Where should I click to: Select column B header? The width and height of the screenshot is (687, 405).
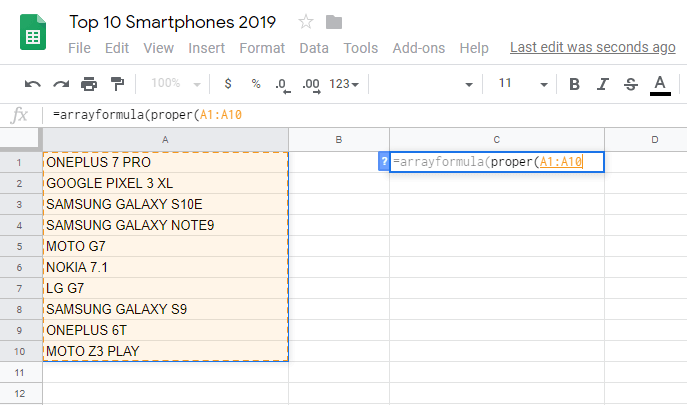339,139
